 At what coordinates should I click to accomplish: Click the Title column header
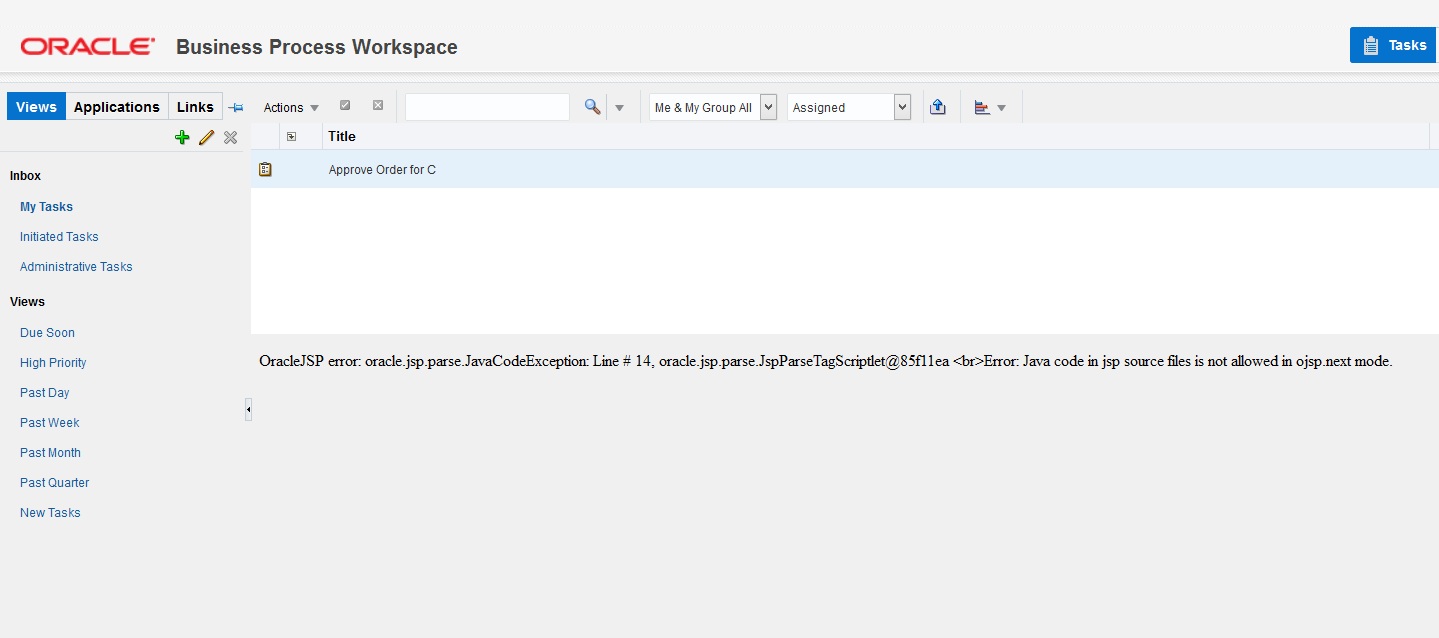click(342, 136)
